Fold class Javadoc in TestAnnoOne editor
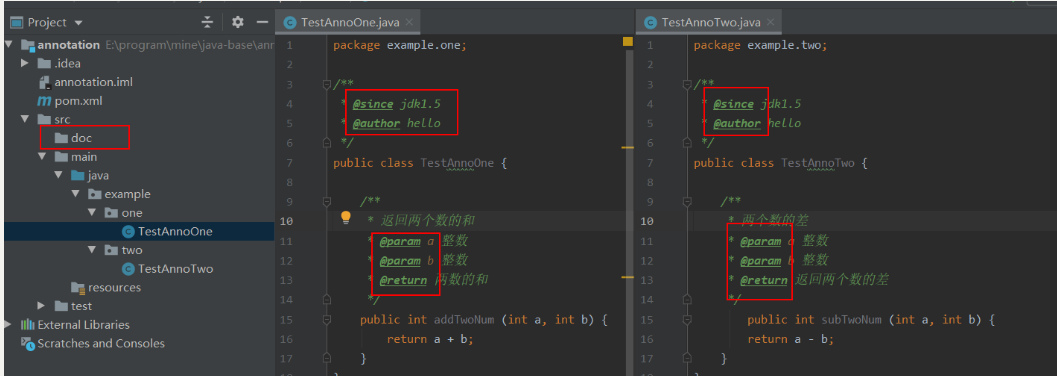 tap(327, 84)
